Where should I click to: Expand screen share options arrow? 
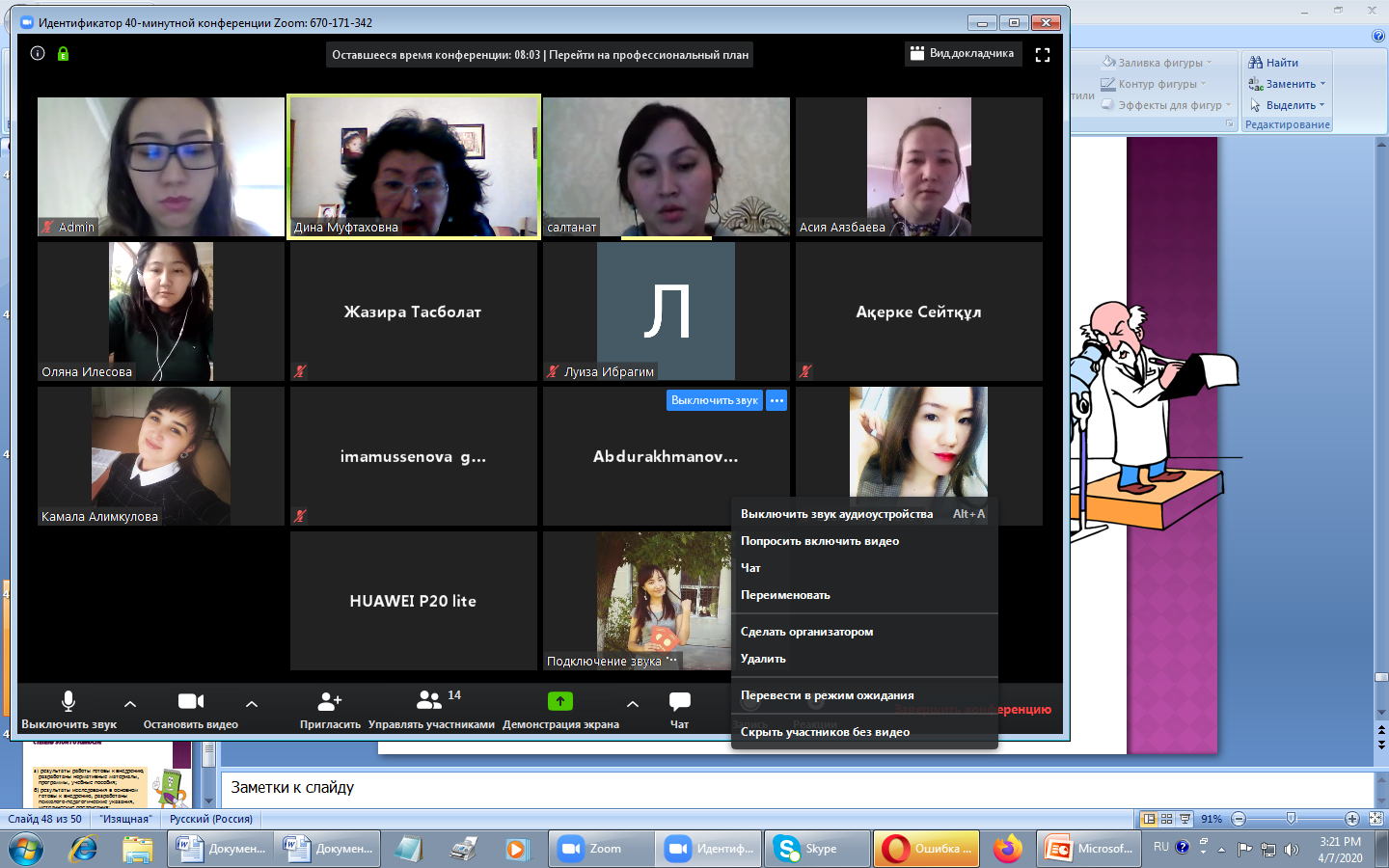pos(633,704)
